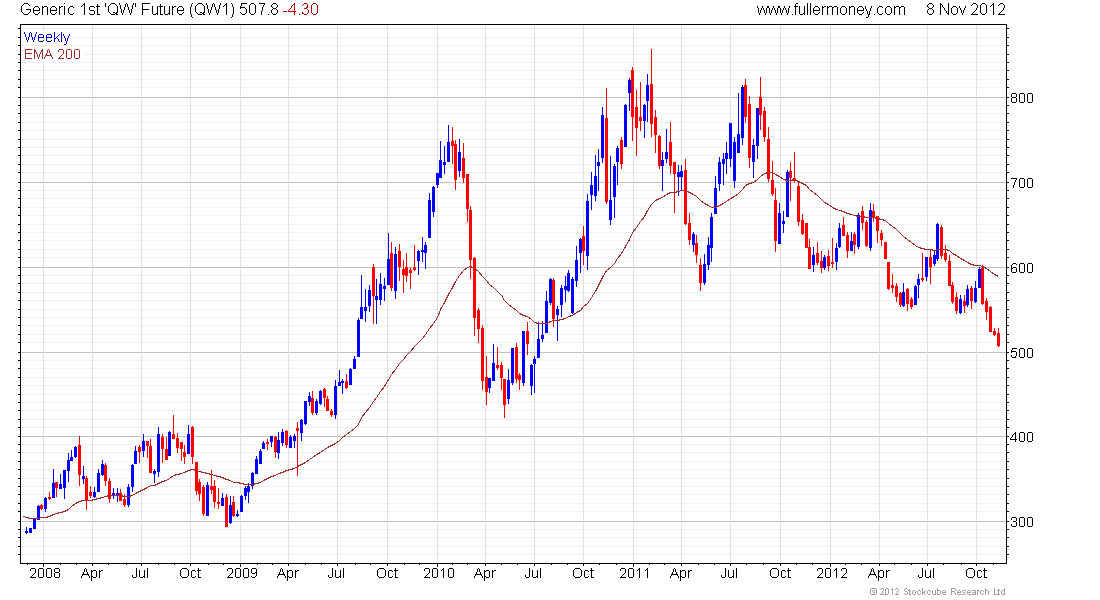Click the last red candle near 507
Screen dimensions: 1100x600
tap(998, 338)
